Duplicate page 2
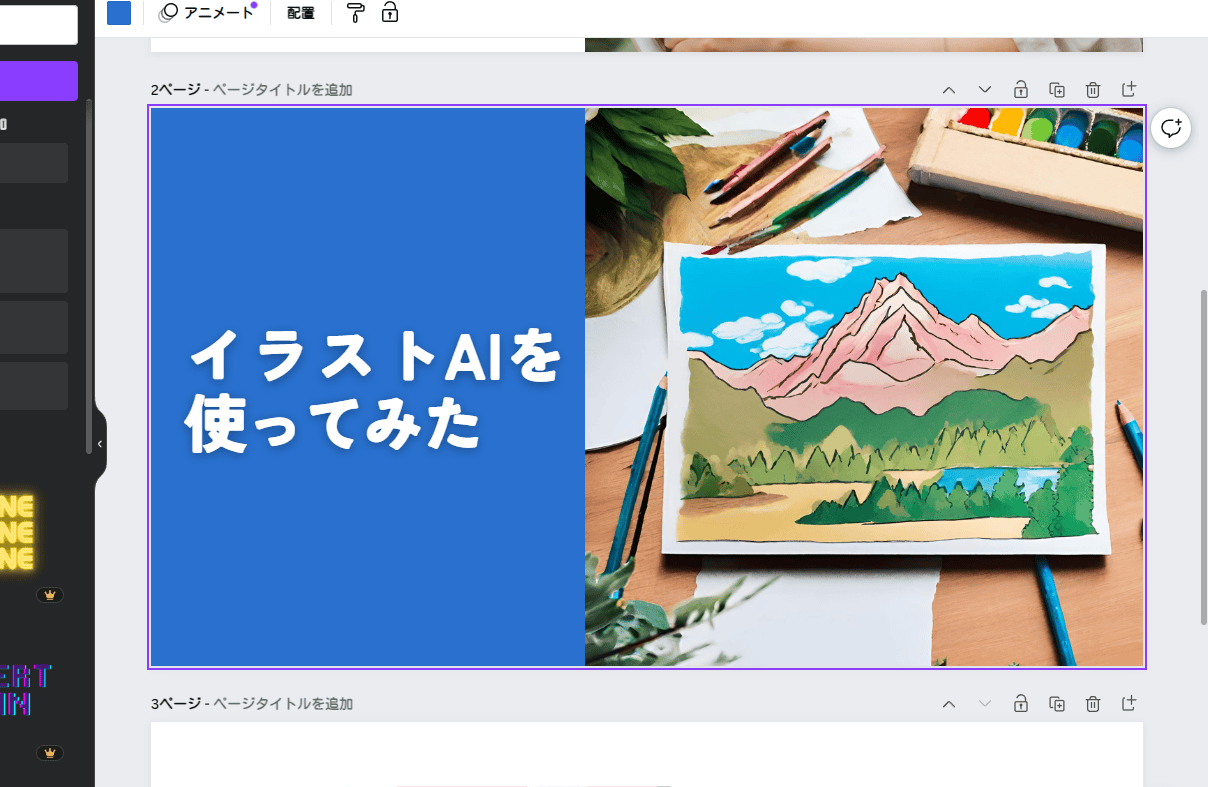This screenshot has width=1208, height=787. click(1057, 89)
